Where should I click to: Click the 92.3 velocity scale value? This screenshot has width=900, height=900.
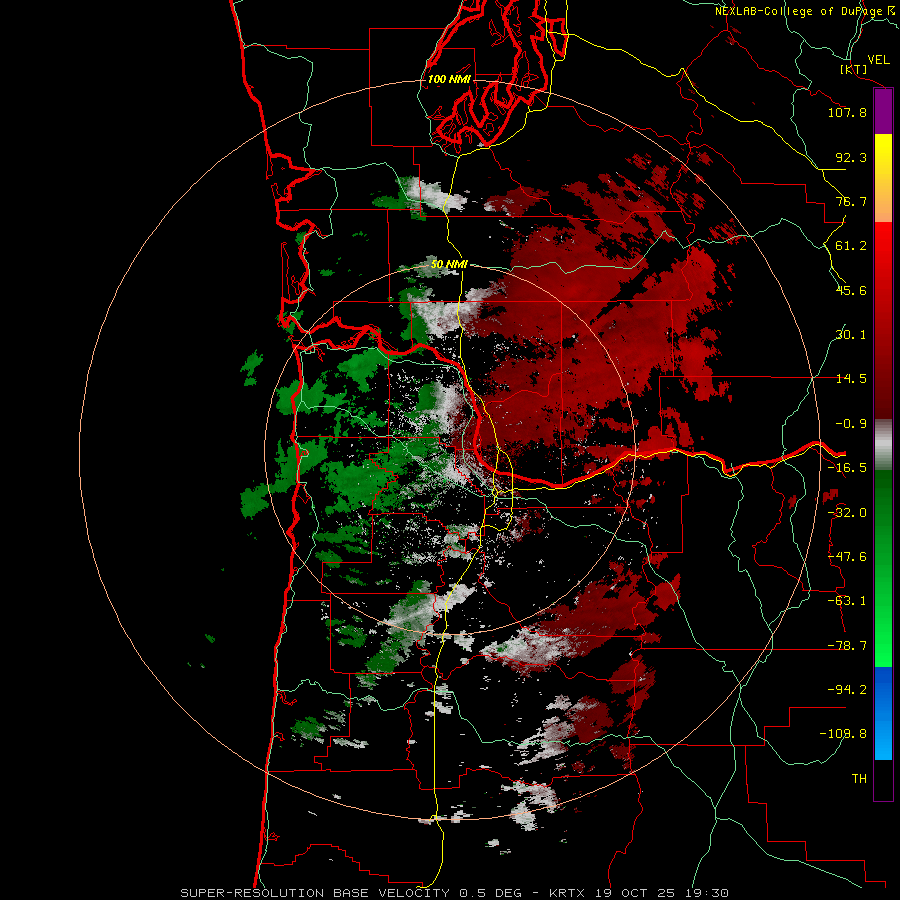[851, 157]
